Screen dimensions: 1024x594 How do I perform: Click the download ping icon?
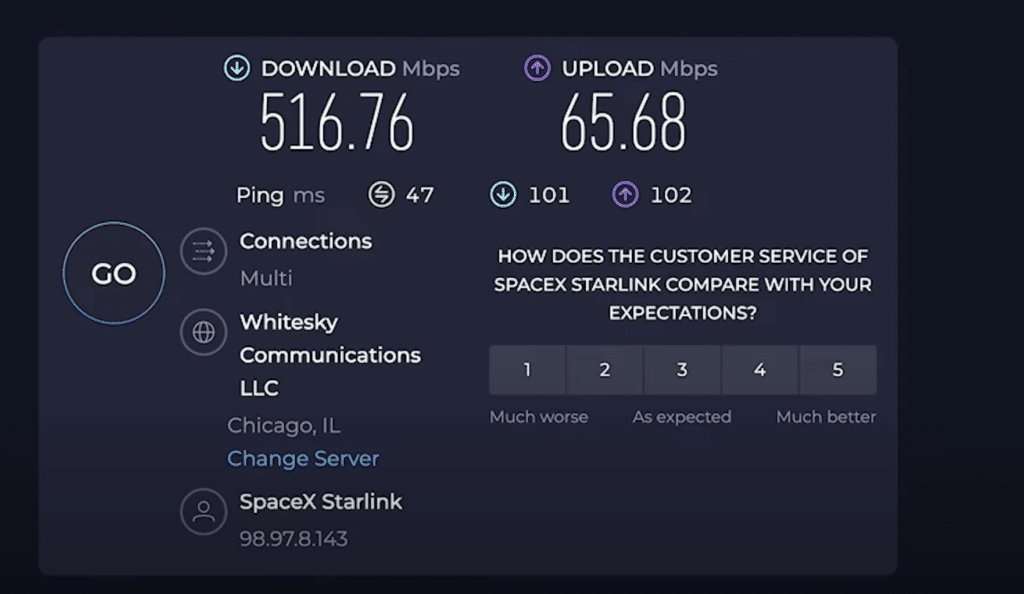click(x=503, y=194)
